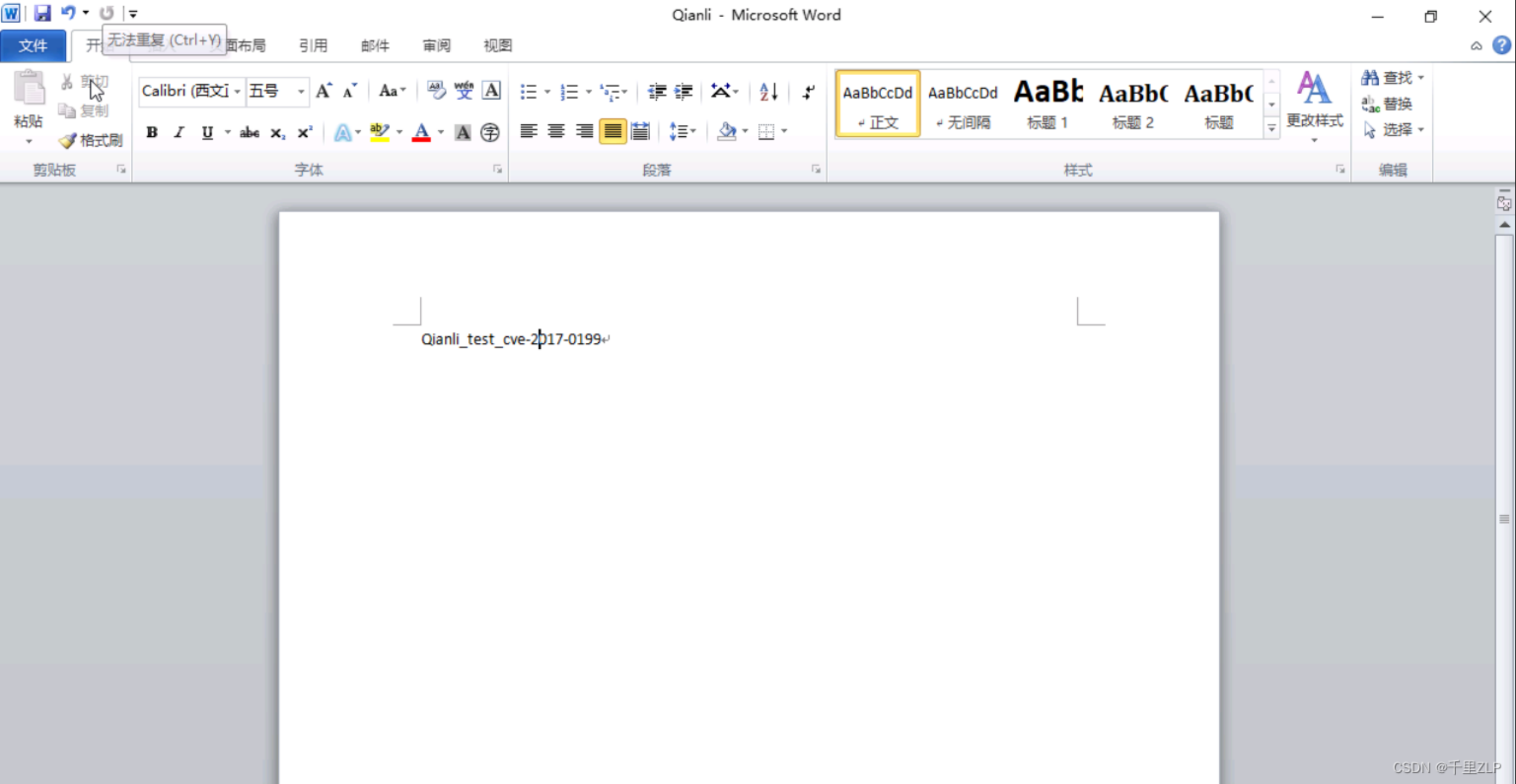Click the Save icon in quick access toolbar

[x=42, y=13]
